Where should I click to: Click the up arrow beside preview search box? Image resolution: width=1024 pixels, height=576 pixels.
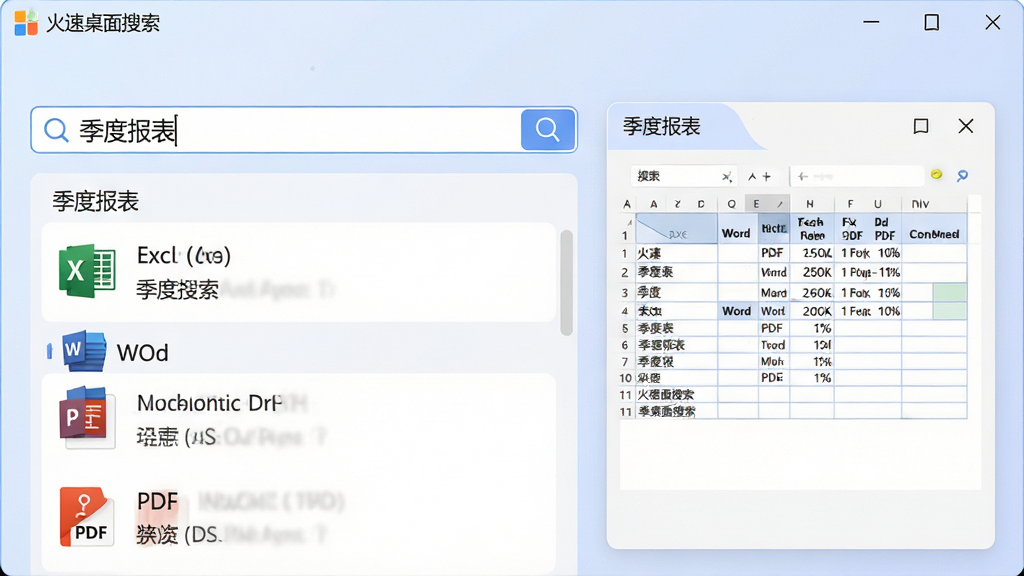click(x=752, y=176)
